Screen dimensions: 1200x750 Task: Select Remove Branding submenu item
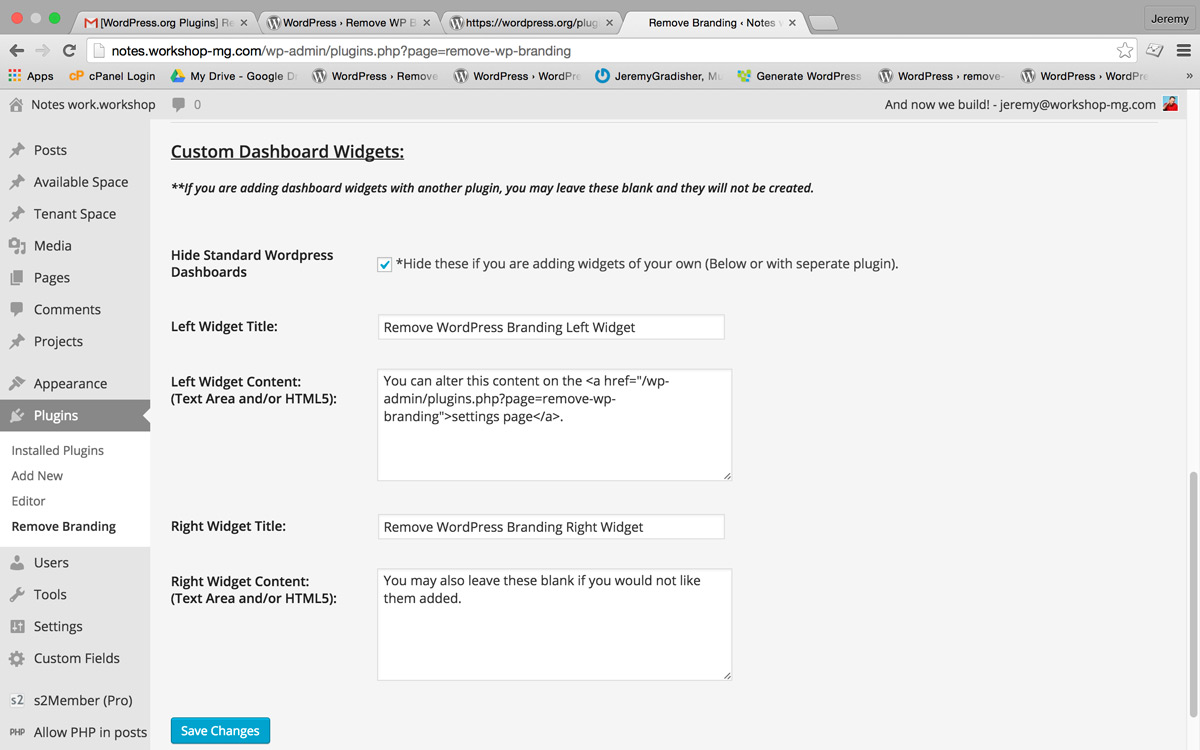[x=64, y=526]
